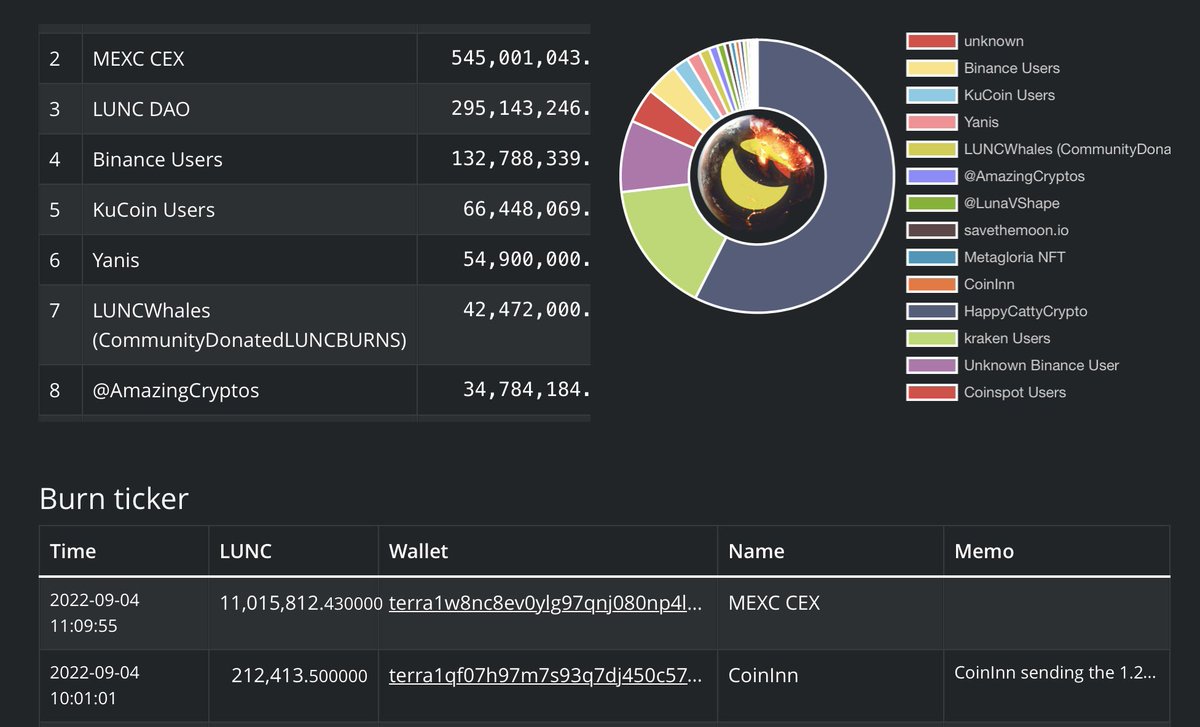Toggle 'Metagloria NFT' legend label

[1015, 257]
